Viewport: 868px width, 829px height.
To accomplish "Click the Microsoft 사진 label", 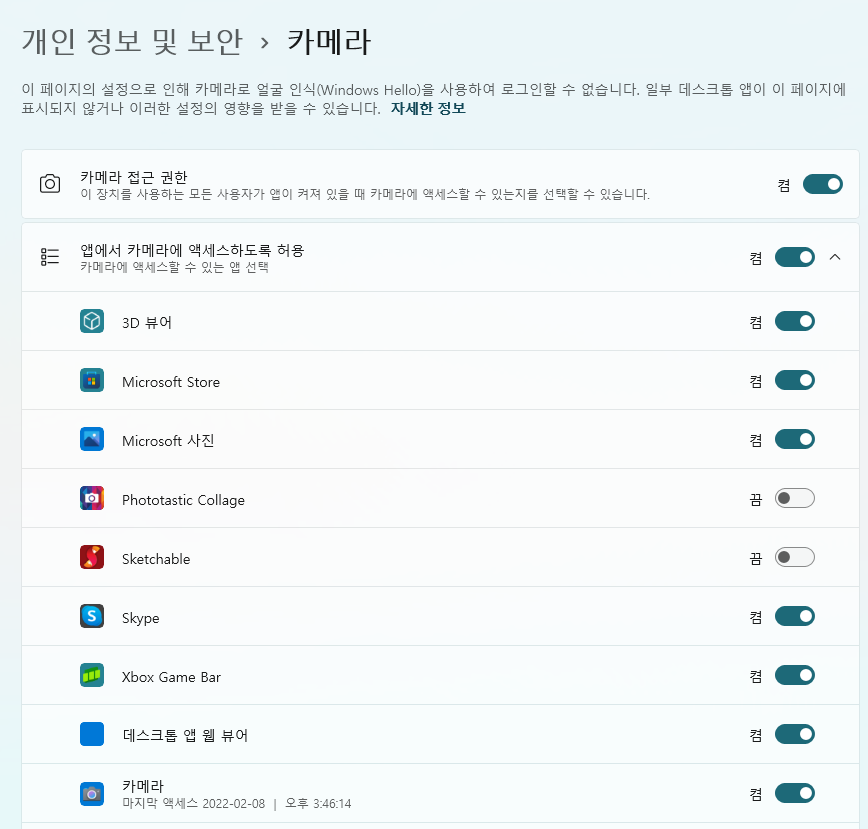I will (x=168, y=441).
